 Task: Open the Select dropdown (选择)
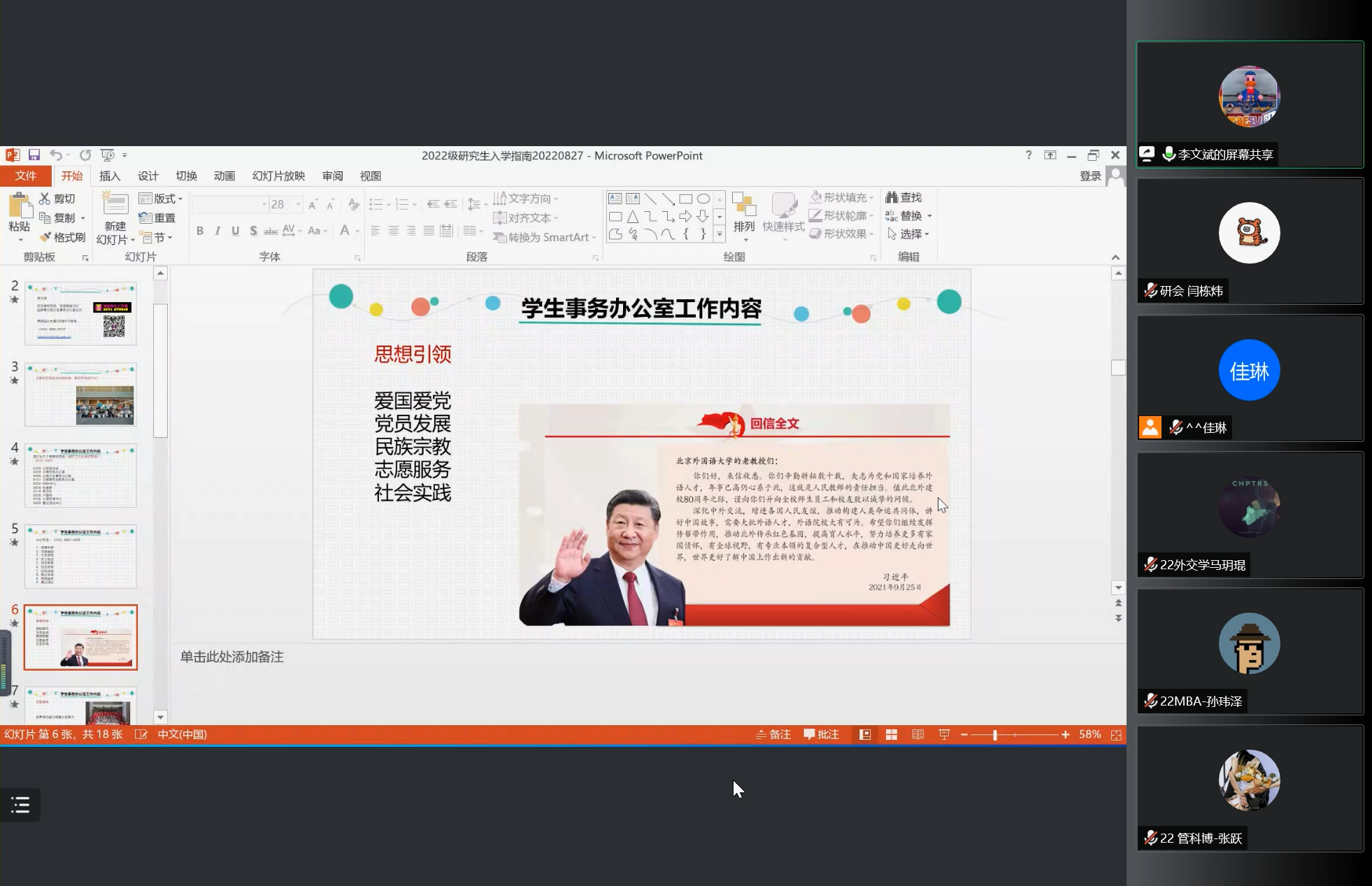909,234
